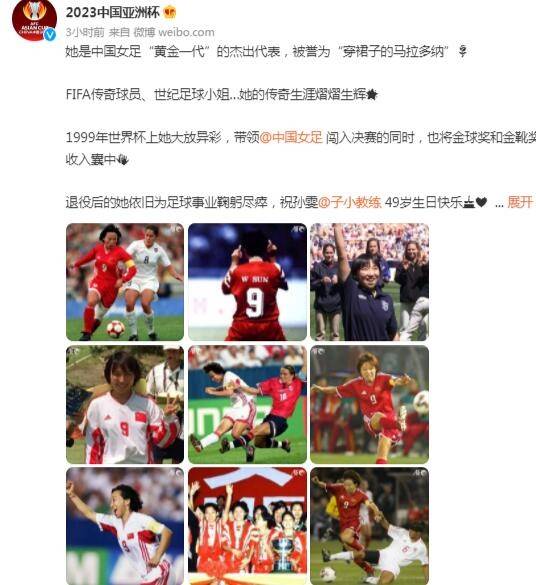
Task: View photo of woman waving in navy polo
Action: (370, 282)
